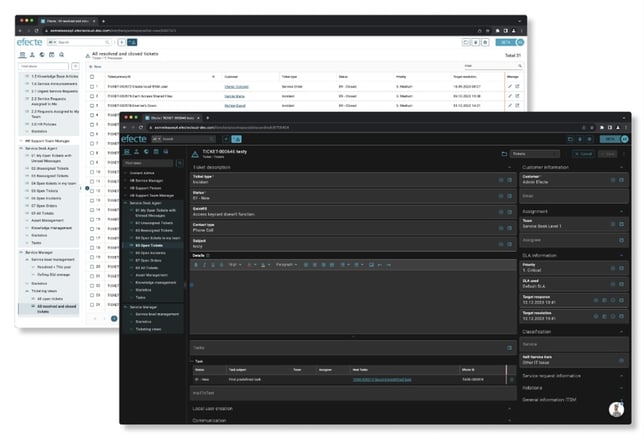The image size is (644, 437).
Task: Tick the checkbox for row 4
Action: (92, 115)
